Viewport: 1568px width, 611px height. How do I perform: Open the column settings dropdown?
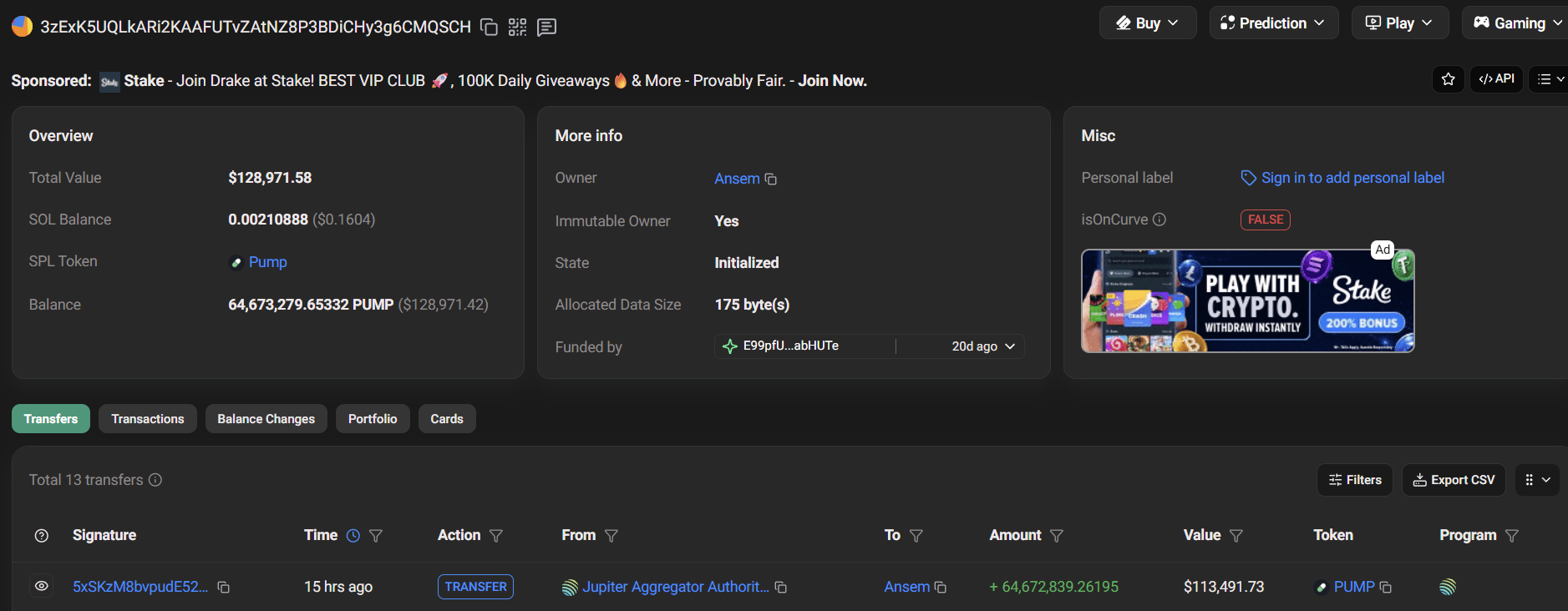1537,480
